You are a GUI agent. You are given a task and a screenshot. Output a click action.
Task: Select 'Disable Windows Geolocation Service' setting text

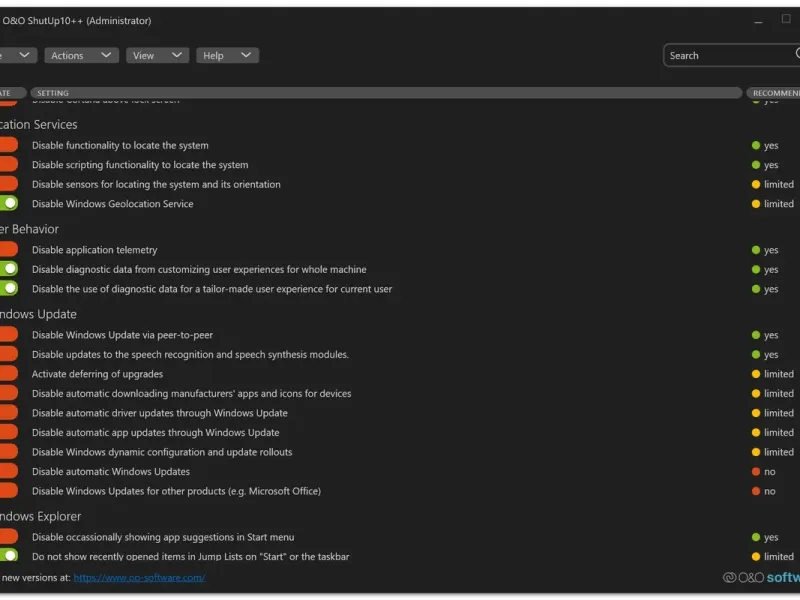pos(113,204)
